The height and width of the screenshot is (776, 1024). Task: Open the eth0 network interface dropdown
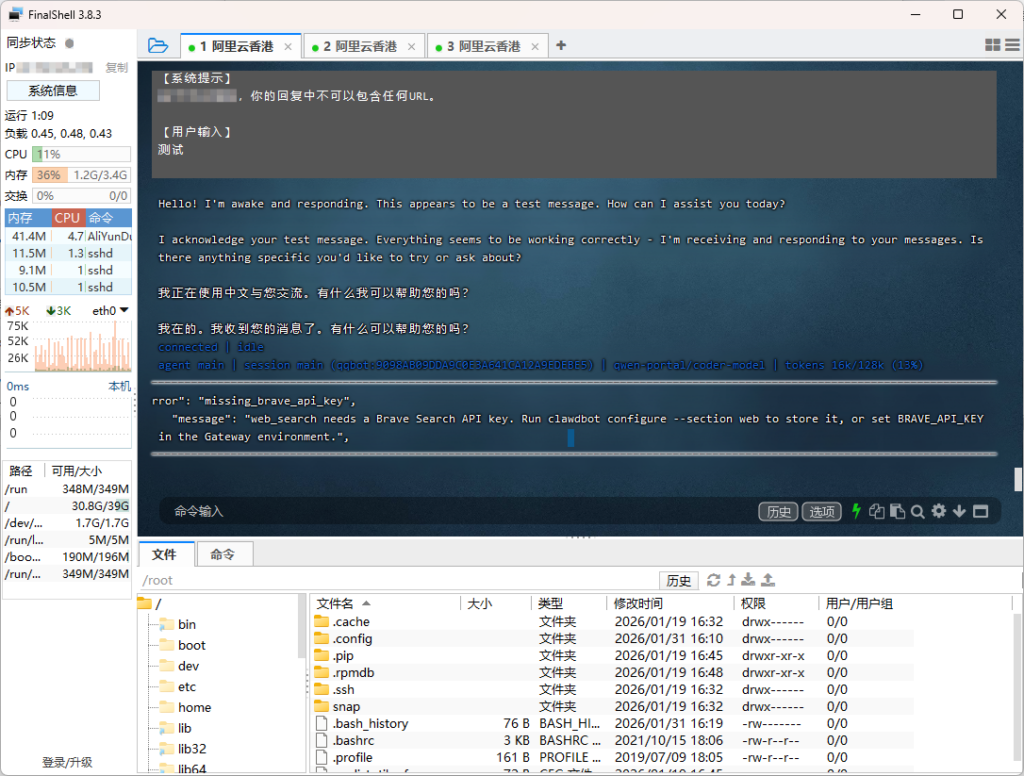click(109, 311)
